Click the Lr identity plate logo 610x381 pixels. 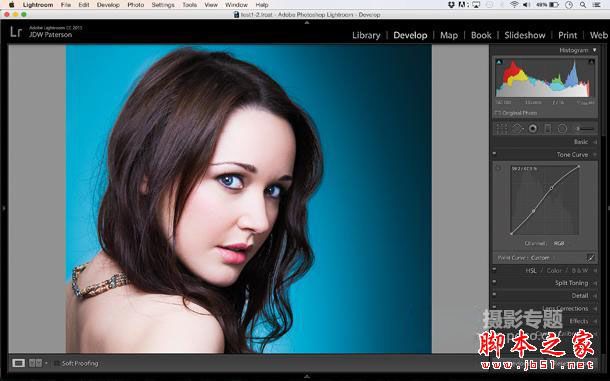pyautogui.click(x=16, y=32)
